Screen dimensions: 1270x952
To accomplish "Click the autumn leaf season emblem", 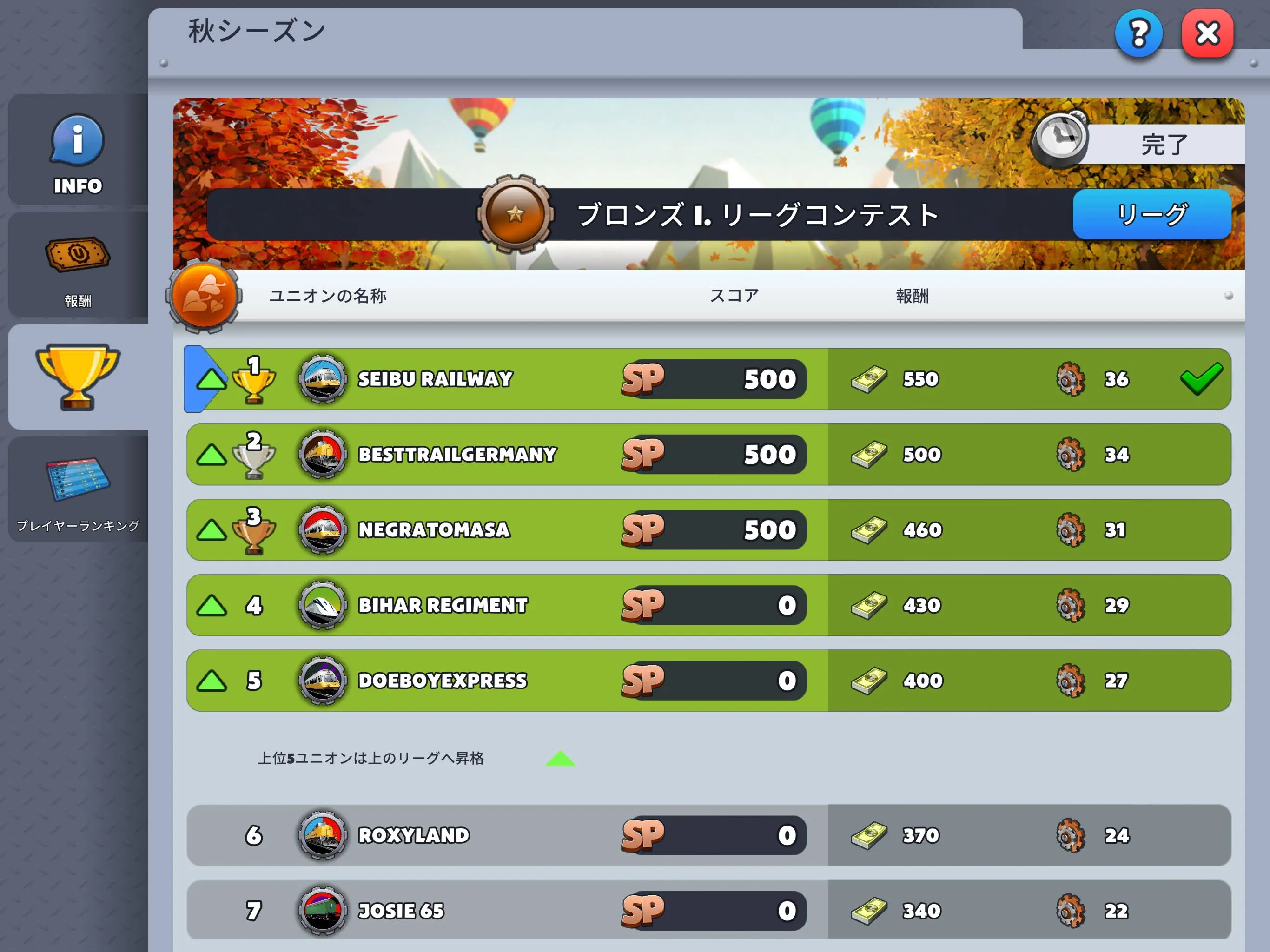I will (x=204, y=296).
